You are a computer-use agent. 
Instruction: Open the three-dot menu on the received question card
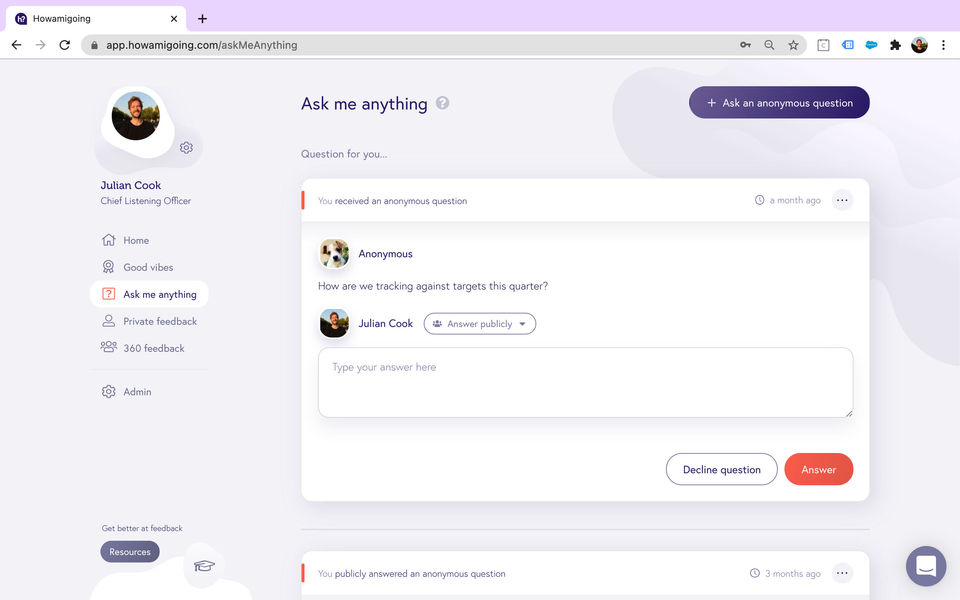coord(842,200)
